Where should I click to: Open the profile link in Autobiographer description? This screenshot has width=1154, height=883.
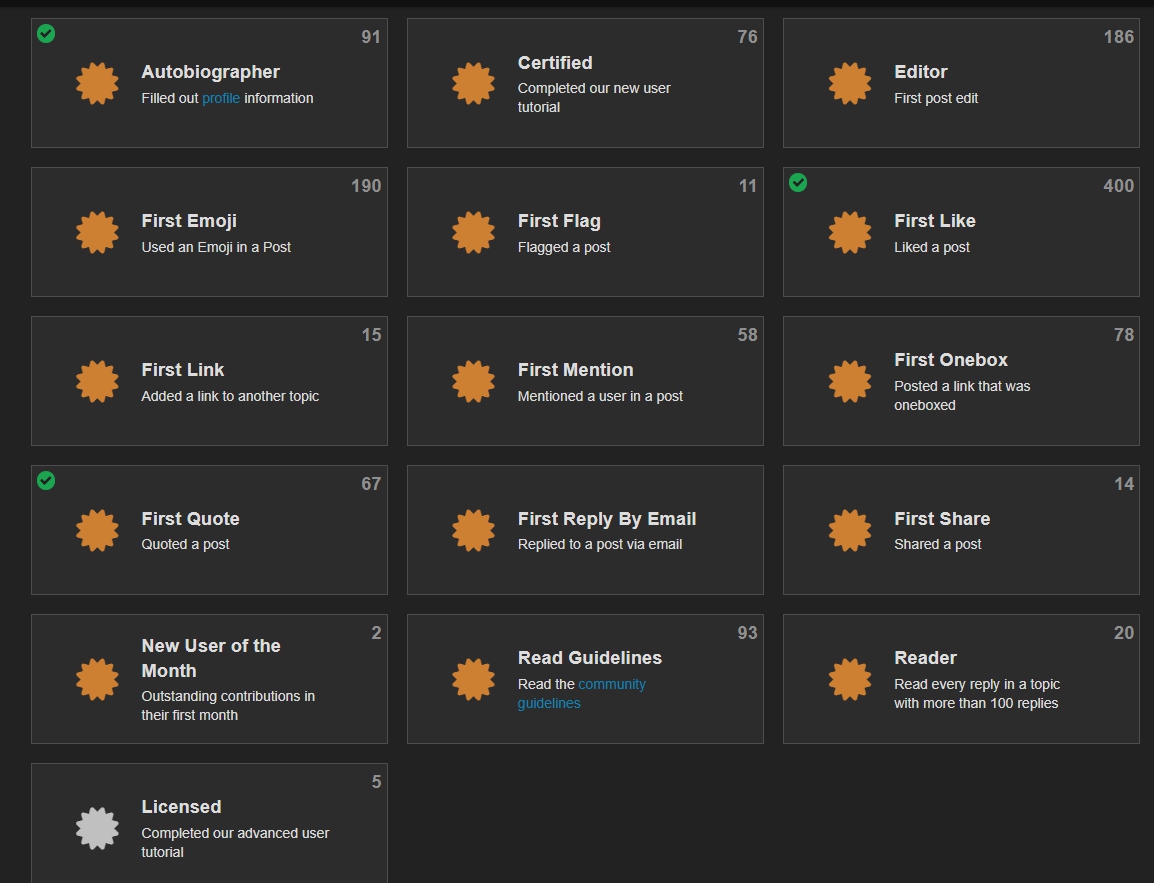click(x=221, y=98)
